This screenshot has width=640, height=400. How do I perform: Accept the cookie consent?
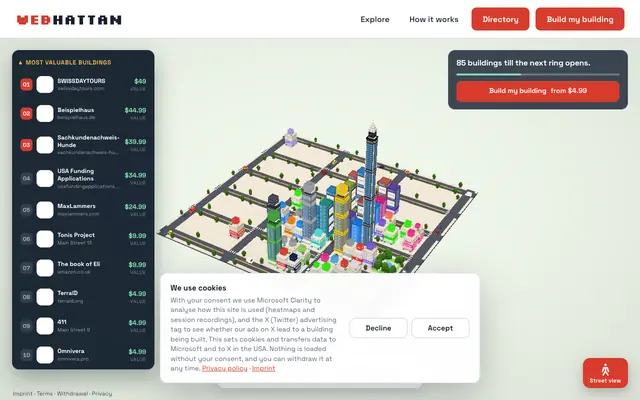(440, 328)
